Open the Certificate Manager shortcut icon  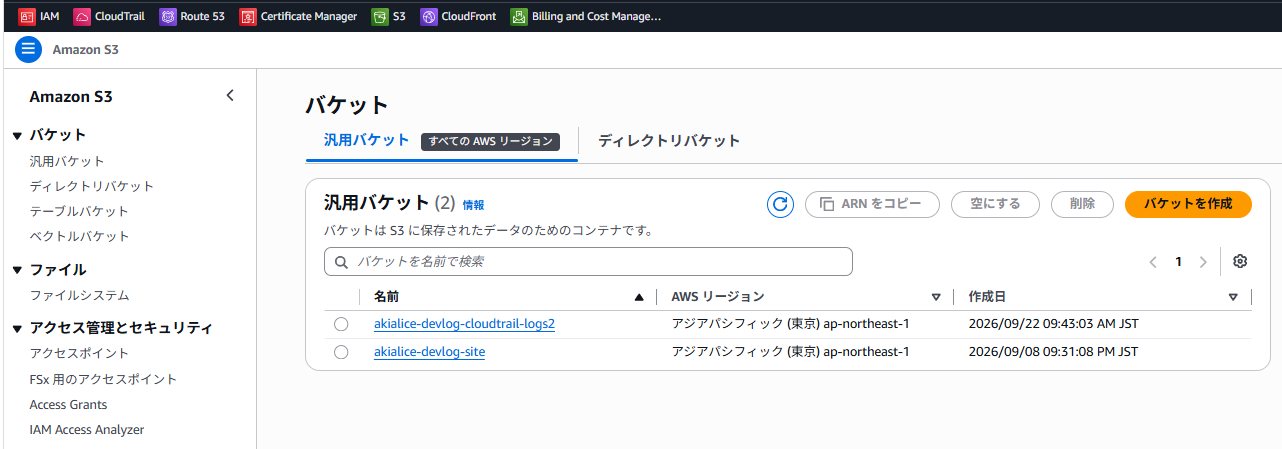tap(248, 16)
